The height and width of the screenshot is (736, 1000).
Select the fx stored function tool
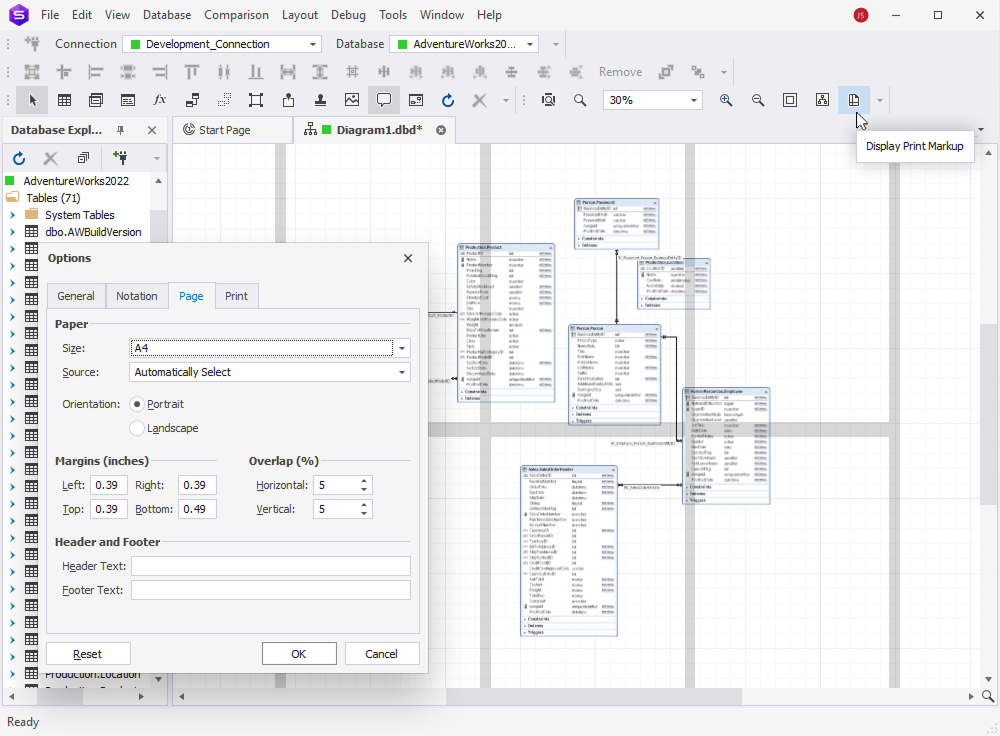(x=160, y=100)
